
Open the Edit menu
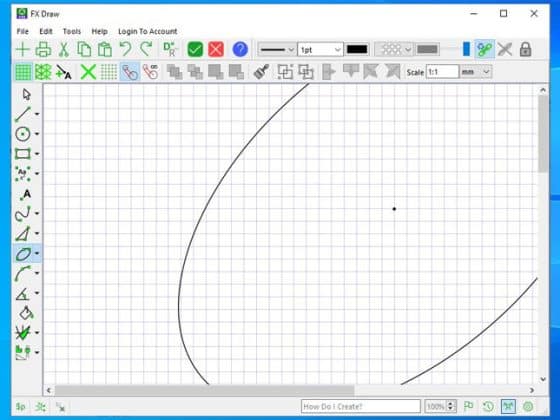[x=46, y=31]
